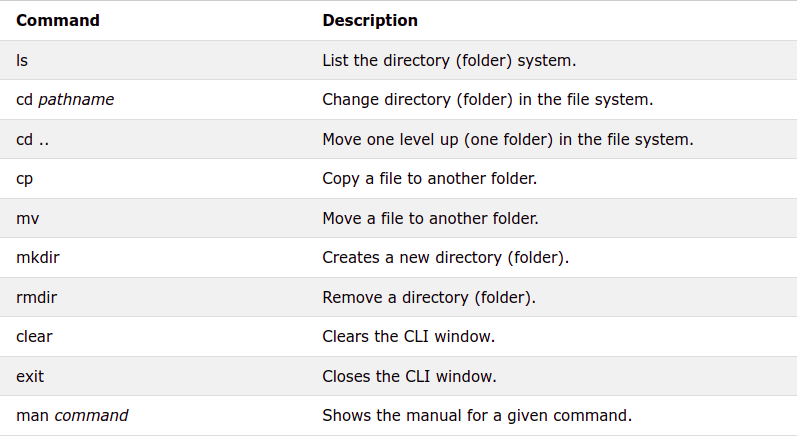Click the man command cell
Screen dimensions: 797x437
[x=72, y=415]
